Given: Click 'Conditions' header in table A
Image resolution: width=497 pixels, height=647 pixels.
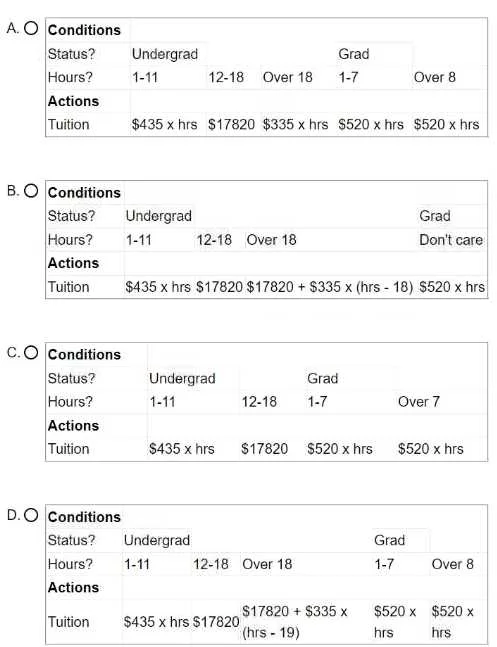Looking at the screenshot, I should pos(84,30).
